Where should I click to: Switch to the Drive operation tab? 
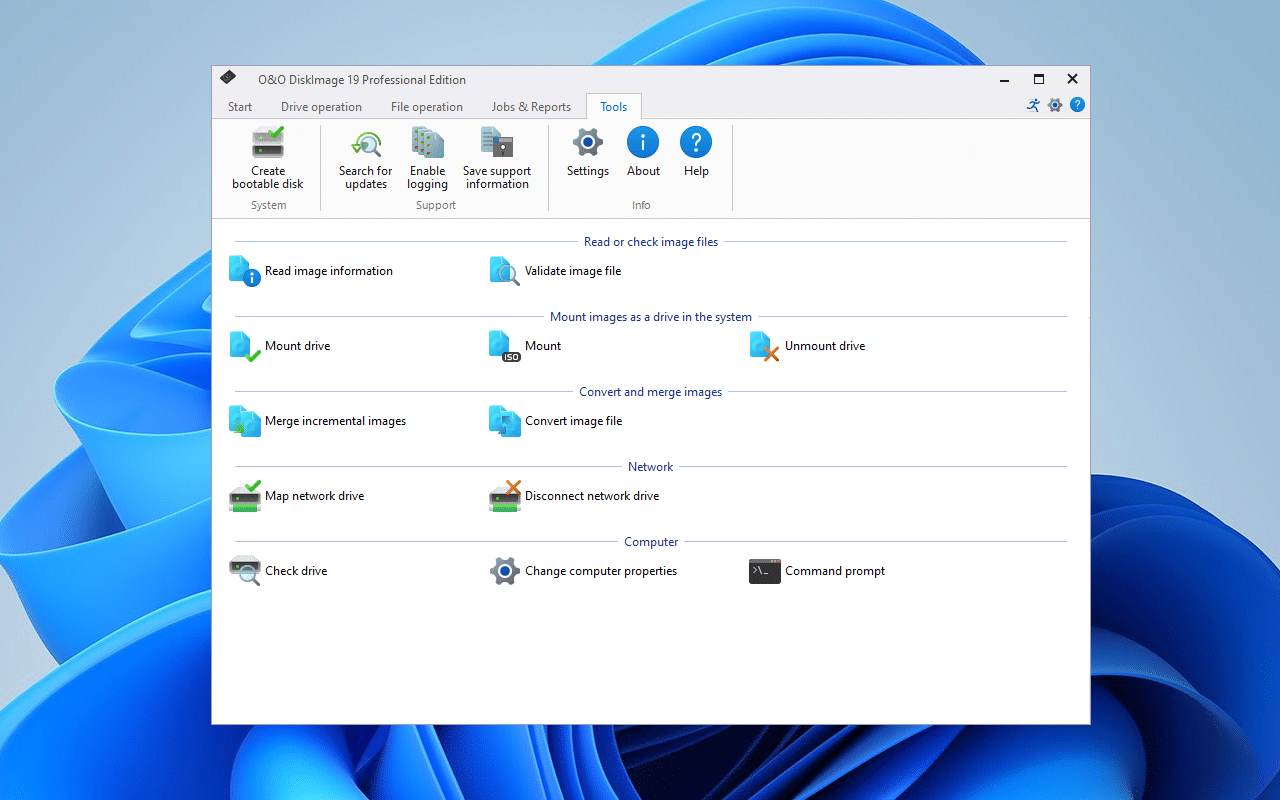(321, 106)
